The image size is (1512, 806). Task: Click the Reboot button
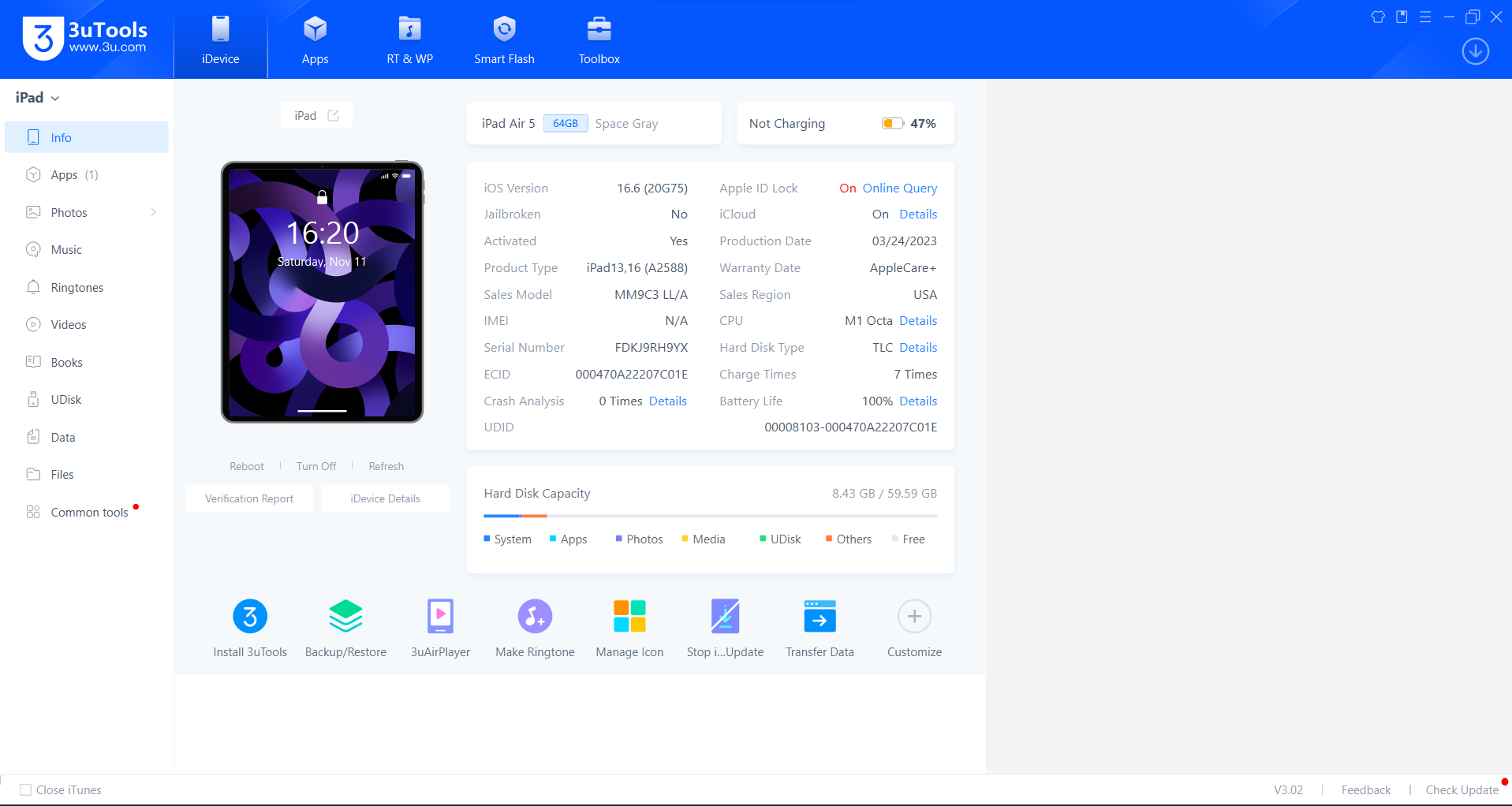tap(247, 467)
